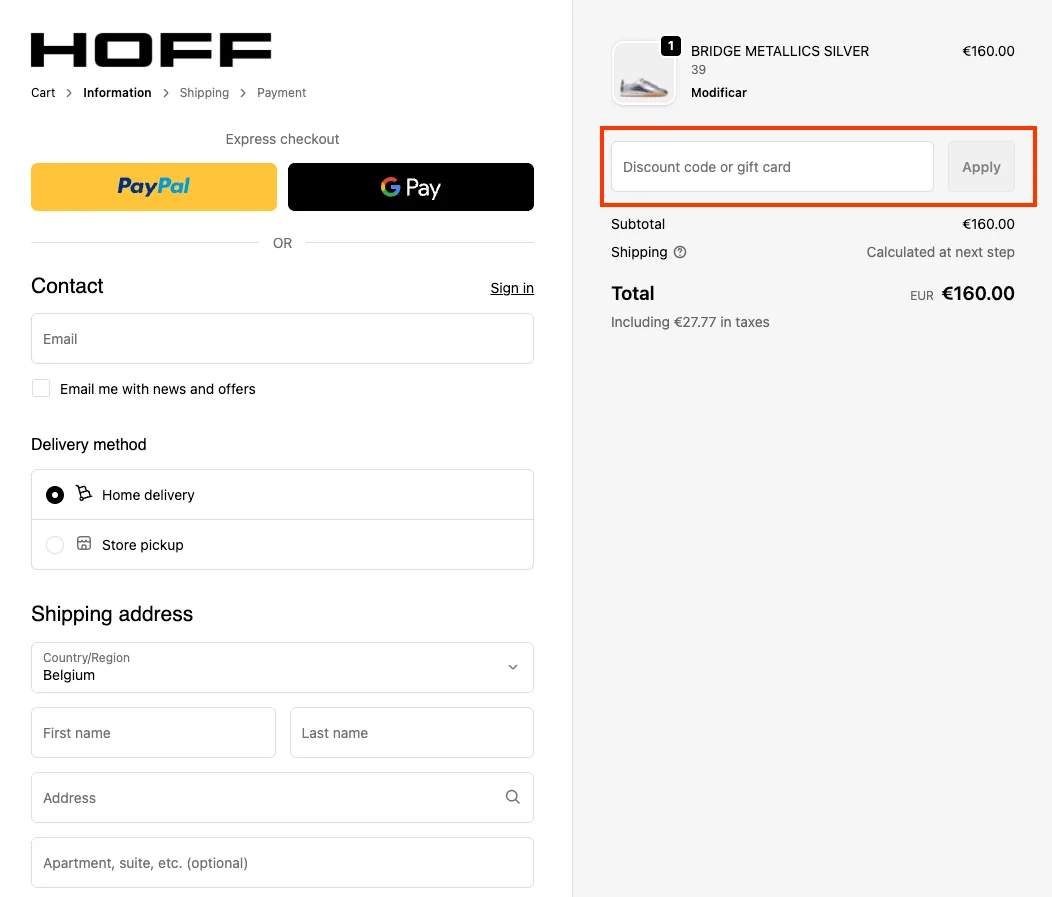Image resolution: width=1052 pixels, height=897 pixels.
Task: Open the Bridge Metallics Silver product thumbnail
Action: [643, 74]
